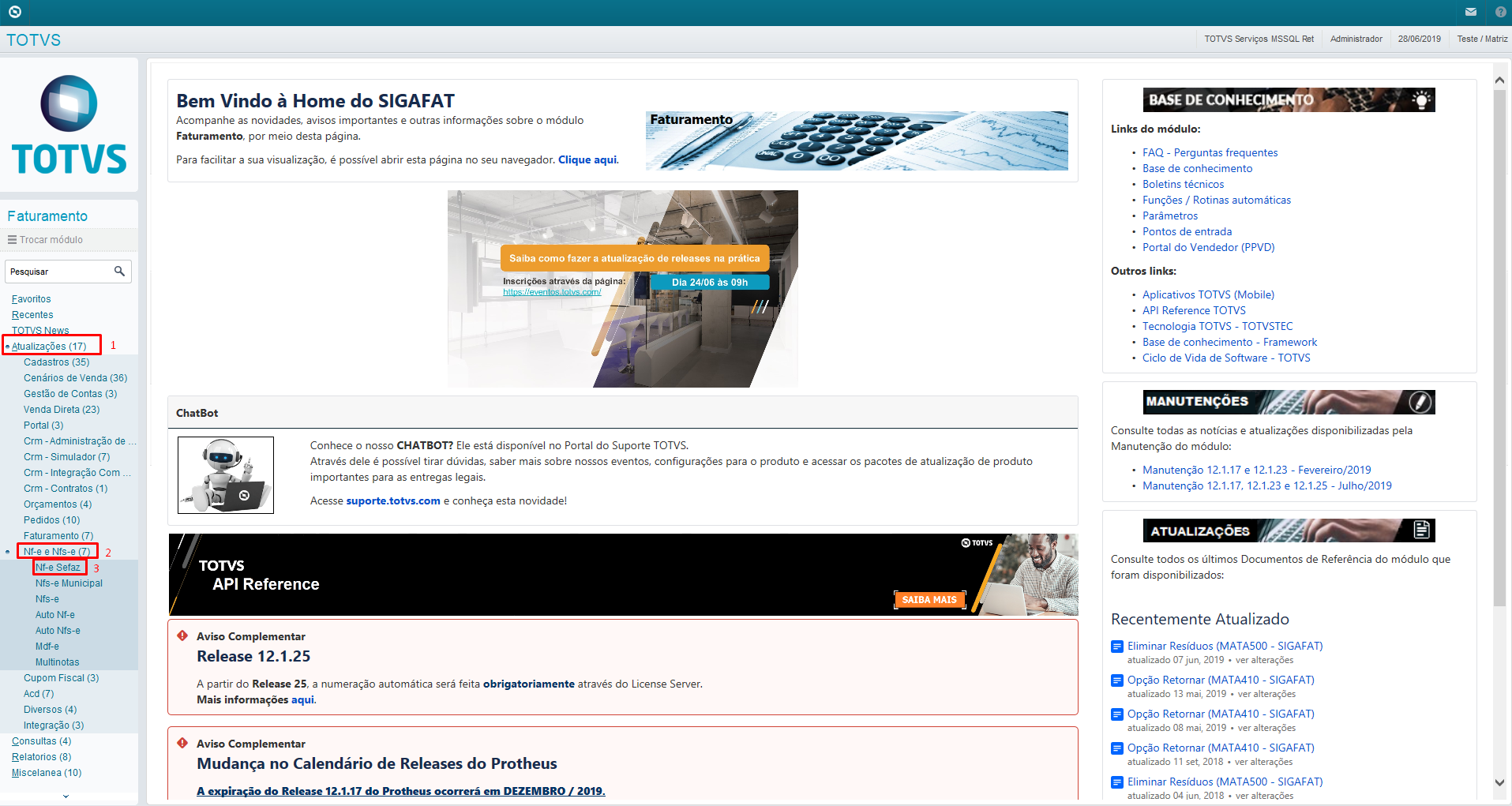Click the hamburger icon beside Trocar módulo

pyautogui.click(x=12, y=239)
